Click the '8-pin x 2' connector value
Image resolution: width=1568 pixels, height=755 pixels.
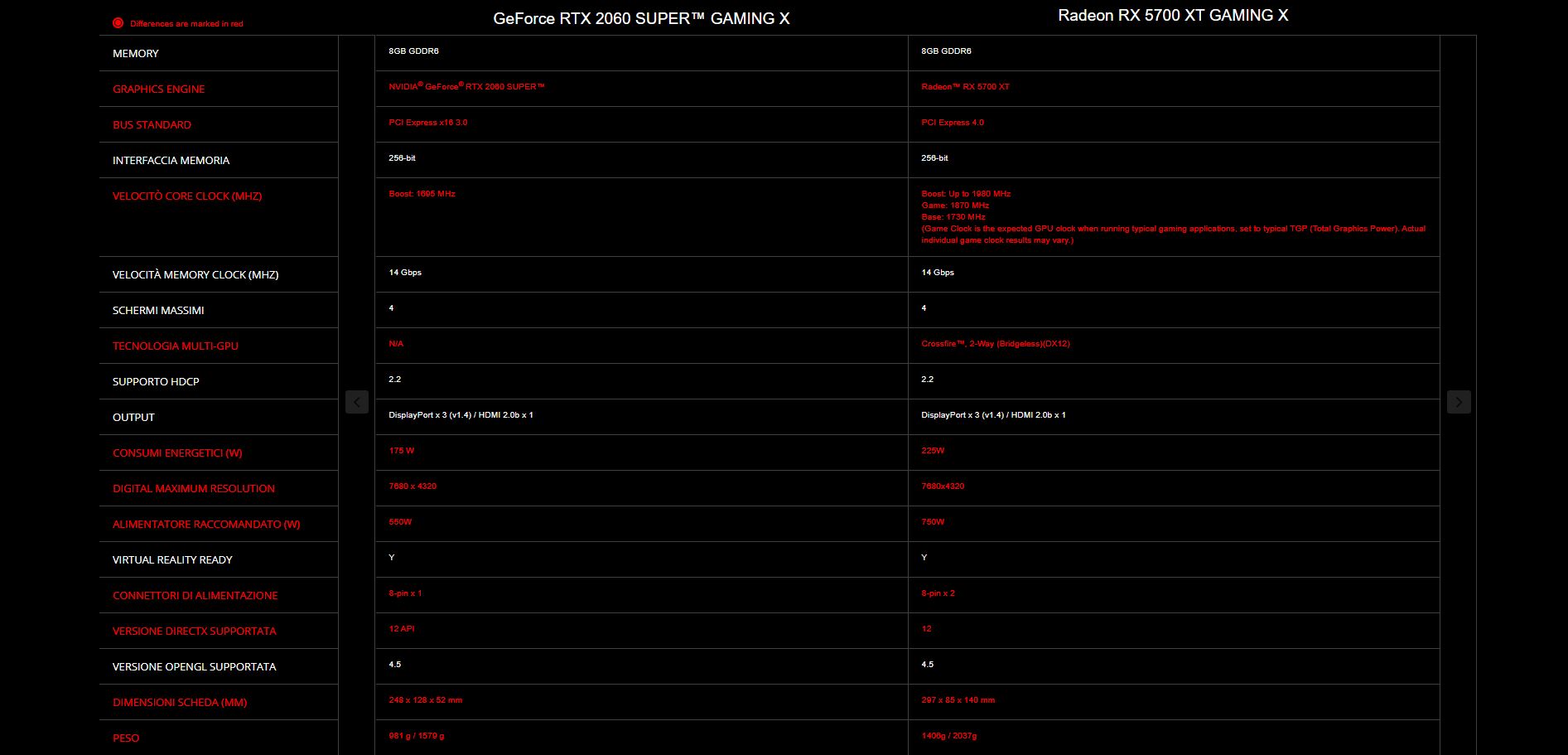[938, 593]
